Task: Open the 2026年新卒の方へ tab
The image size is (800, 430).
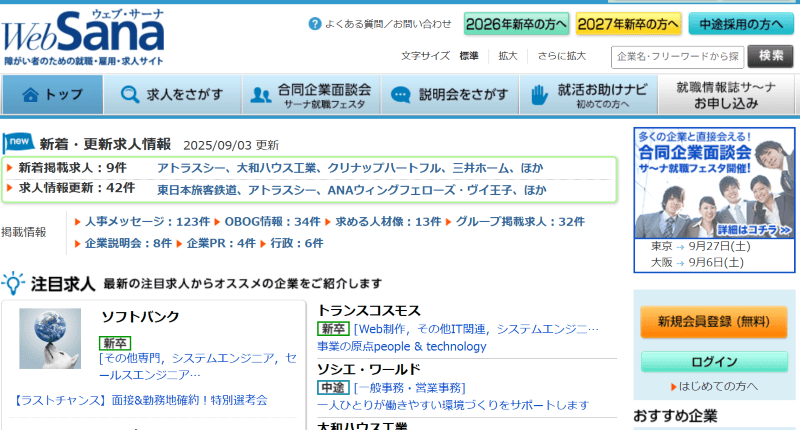Action: pyautogui.click(x=517, y=23)
